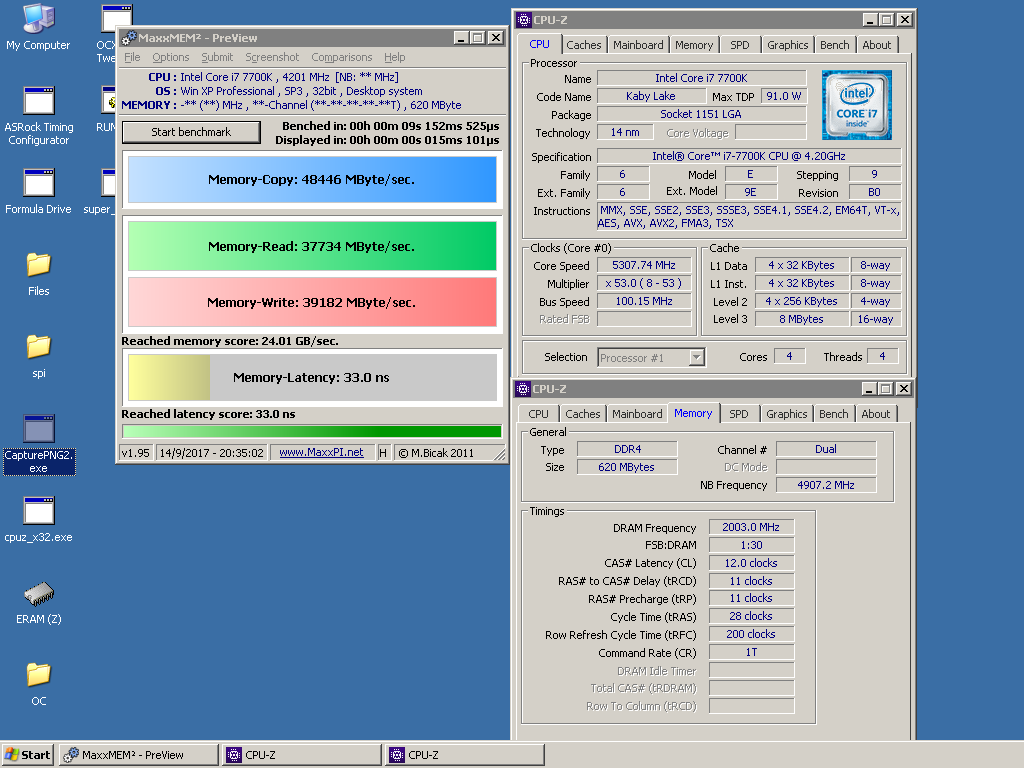
Task: Switch to Mainboard tab in upper CPU-Z
Action: pos(638,45)
